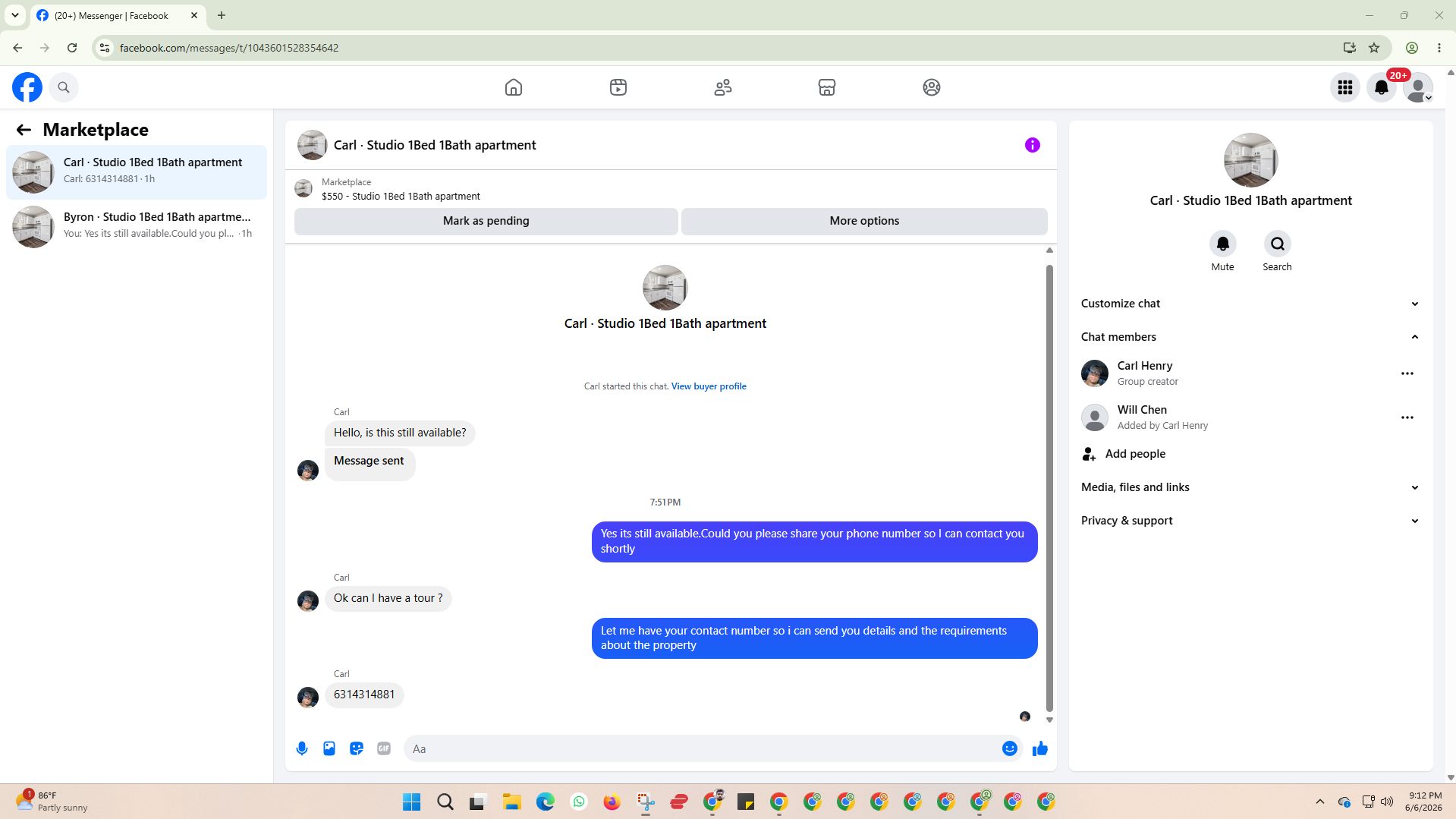The image size is (1456, 819).
Task: Choose a GIF to send
Action: pyautogui.click(x=384, y=748)
